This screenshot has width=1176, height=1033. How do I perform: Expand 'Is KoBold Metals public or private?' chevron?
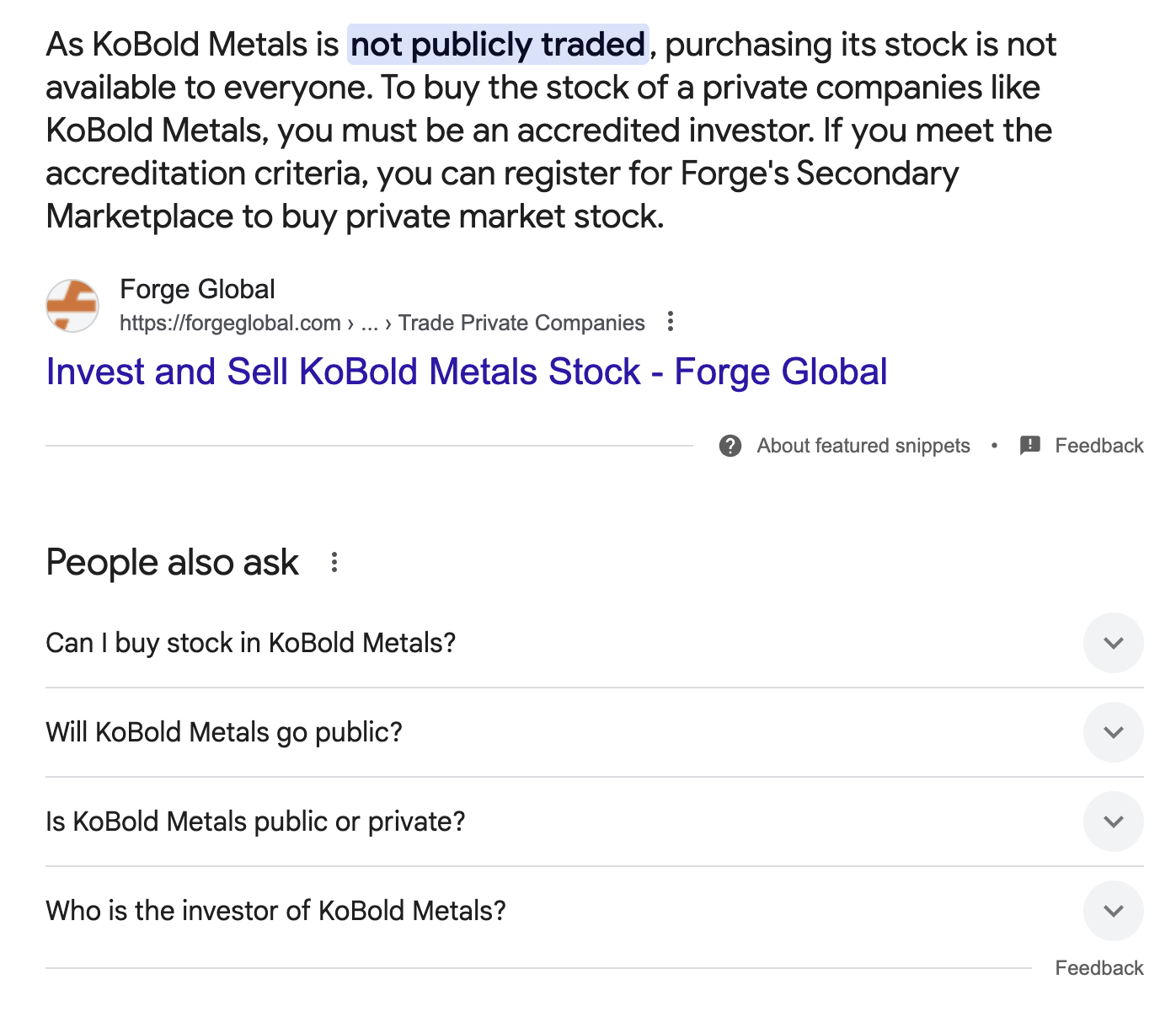(1114, 822)
